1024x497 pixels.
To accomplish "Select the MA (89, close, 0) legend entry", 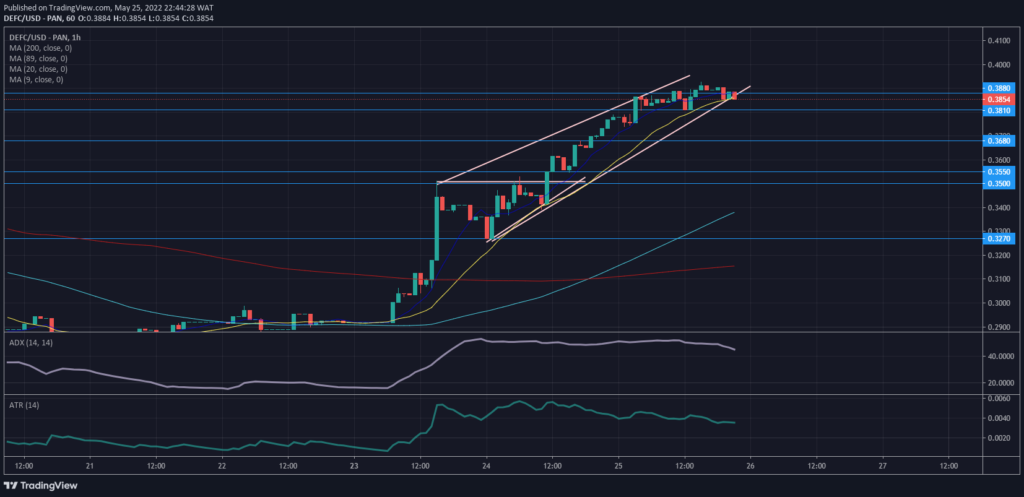I will point(38,59).
